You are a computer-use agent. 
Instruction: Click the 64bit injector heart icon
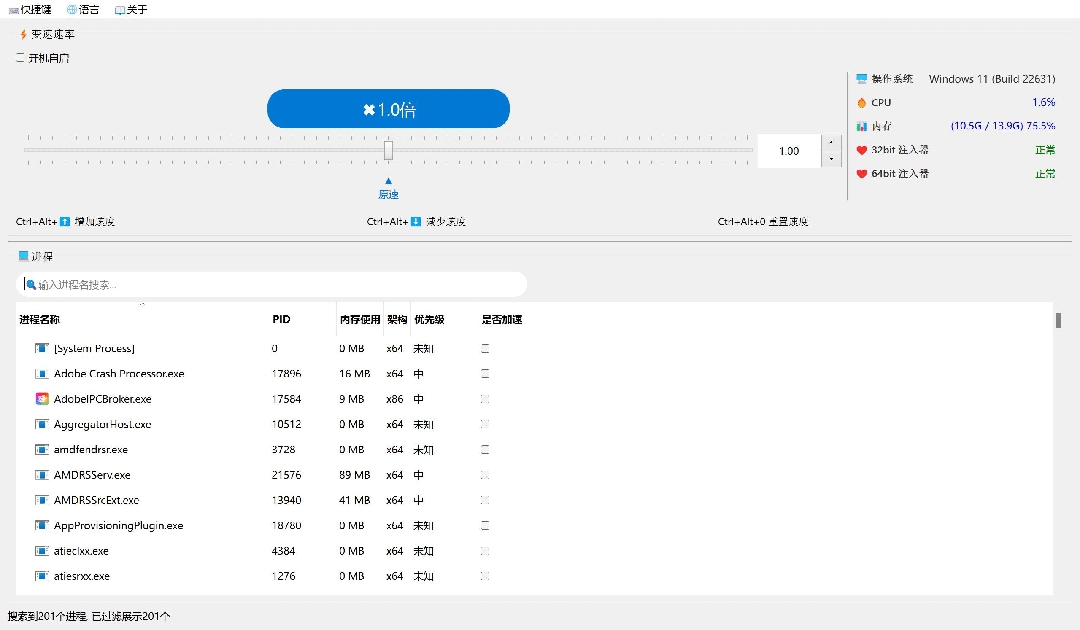[861, 174]
